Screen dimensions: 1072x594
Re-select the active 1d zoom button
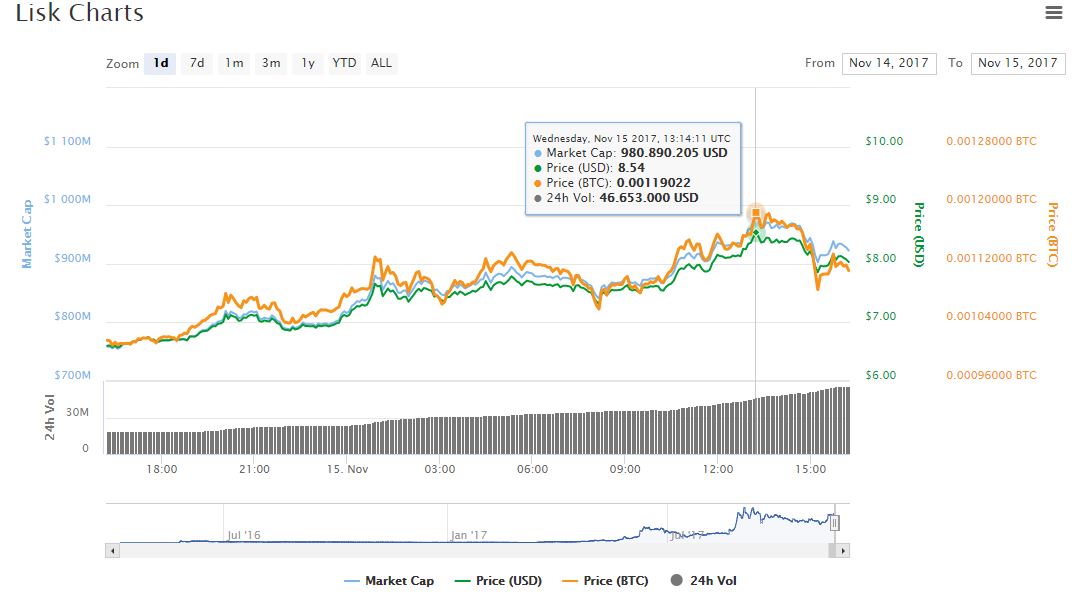[x=159, y=62]
